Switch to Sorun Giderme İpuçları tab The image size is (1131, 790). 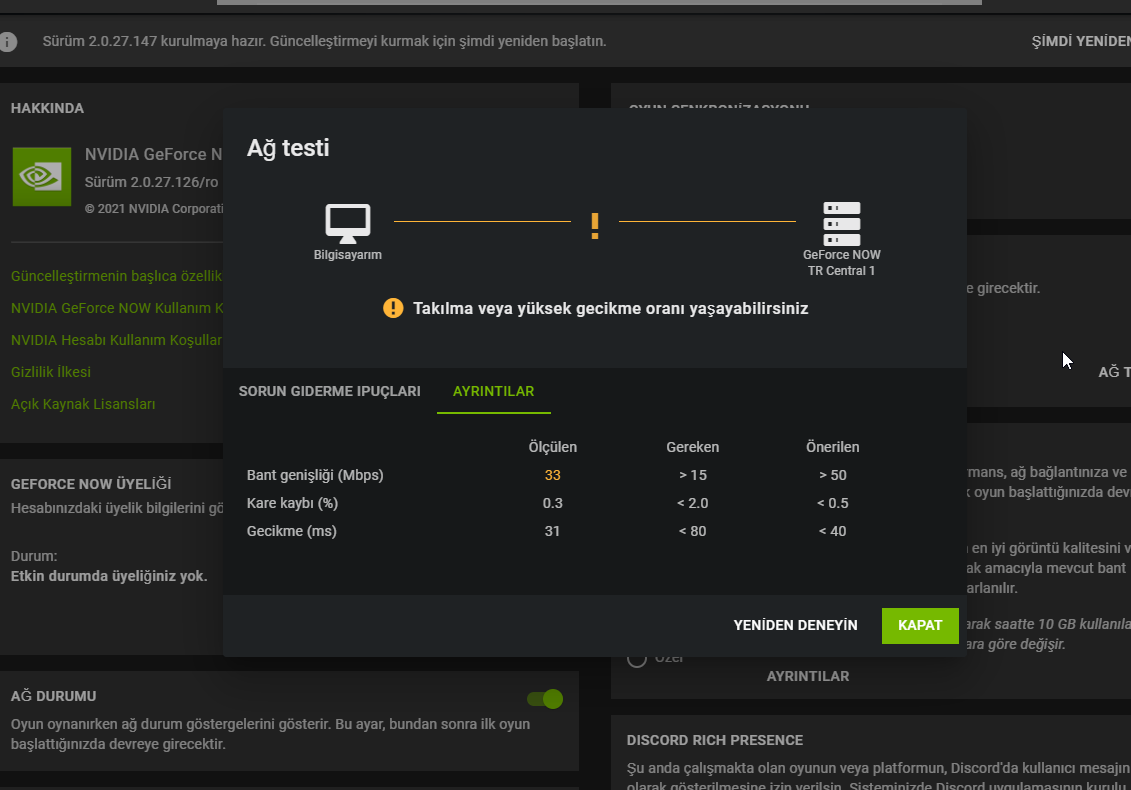pos(330,391)
